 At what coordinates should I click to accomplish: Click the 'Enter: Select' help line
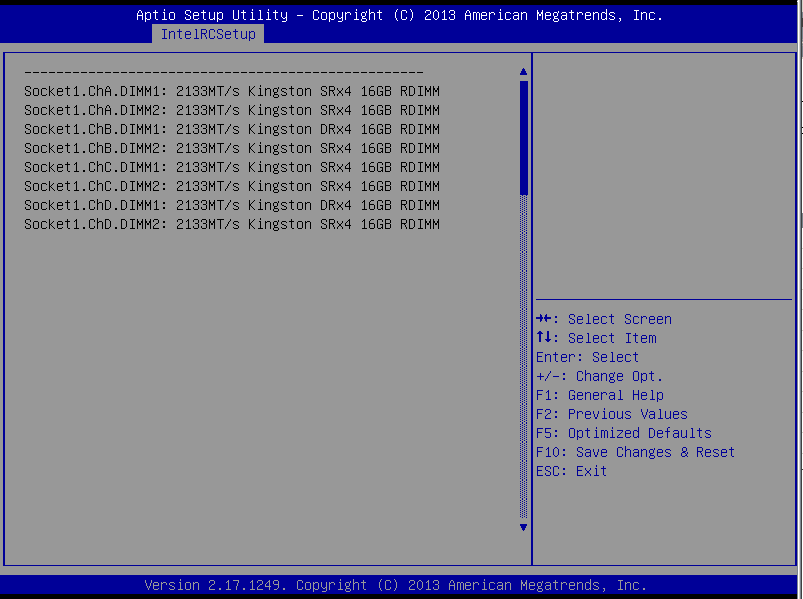point(587,357)
